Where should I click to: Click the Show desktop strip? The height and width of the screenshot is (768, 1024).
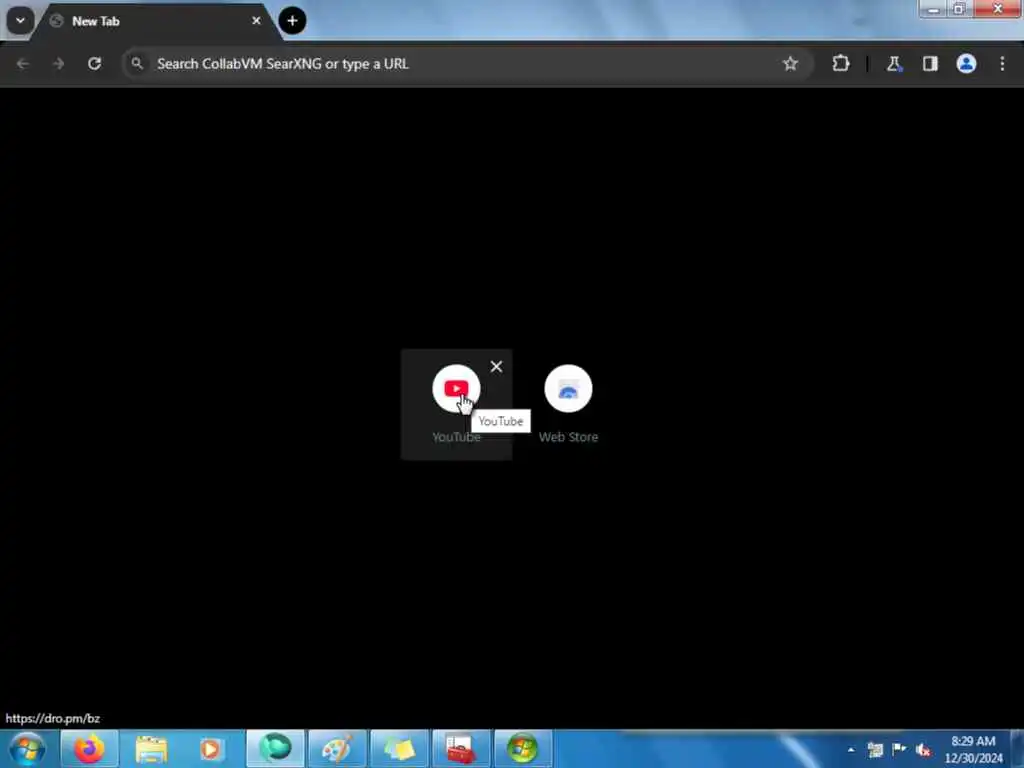point(1018,748)
